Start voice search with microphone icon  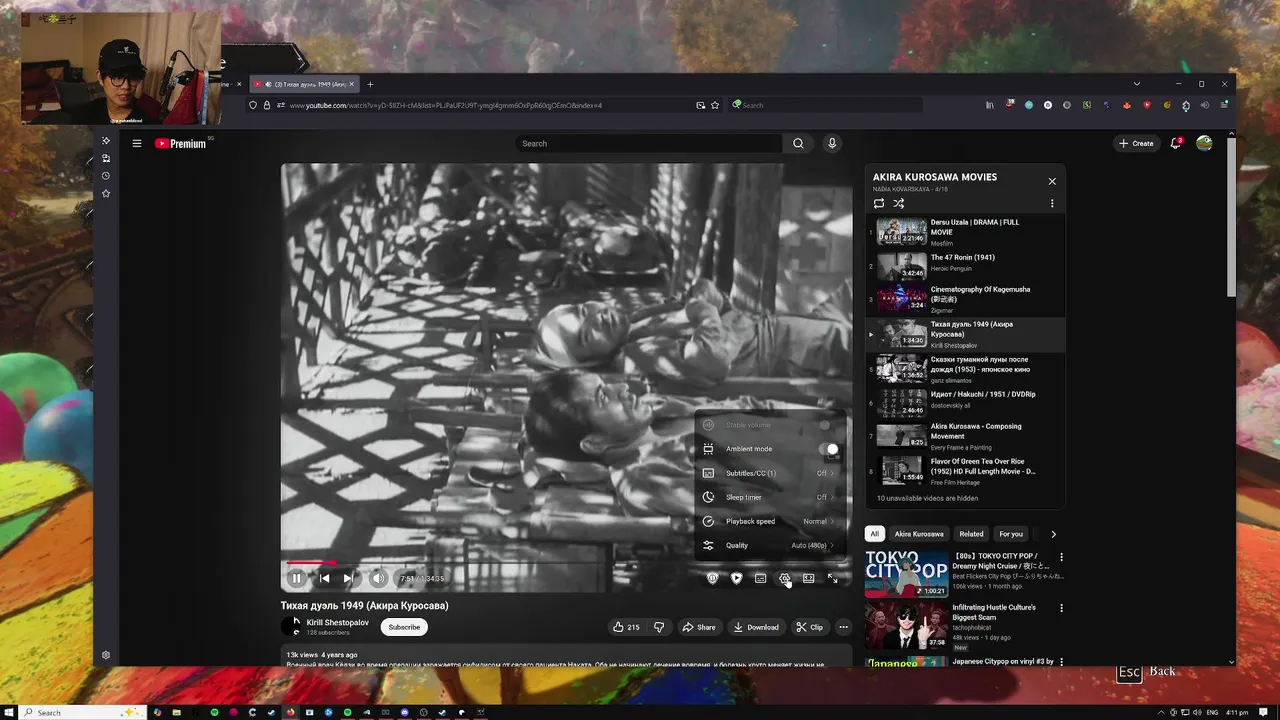coord(831,143)
